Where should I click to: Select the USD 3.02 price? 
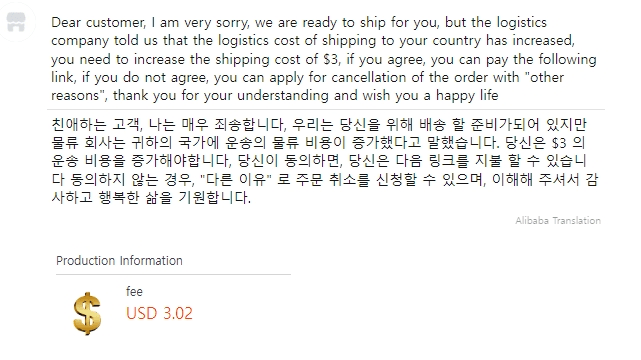(x=159, y=313)
